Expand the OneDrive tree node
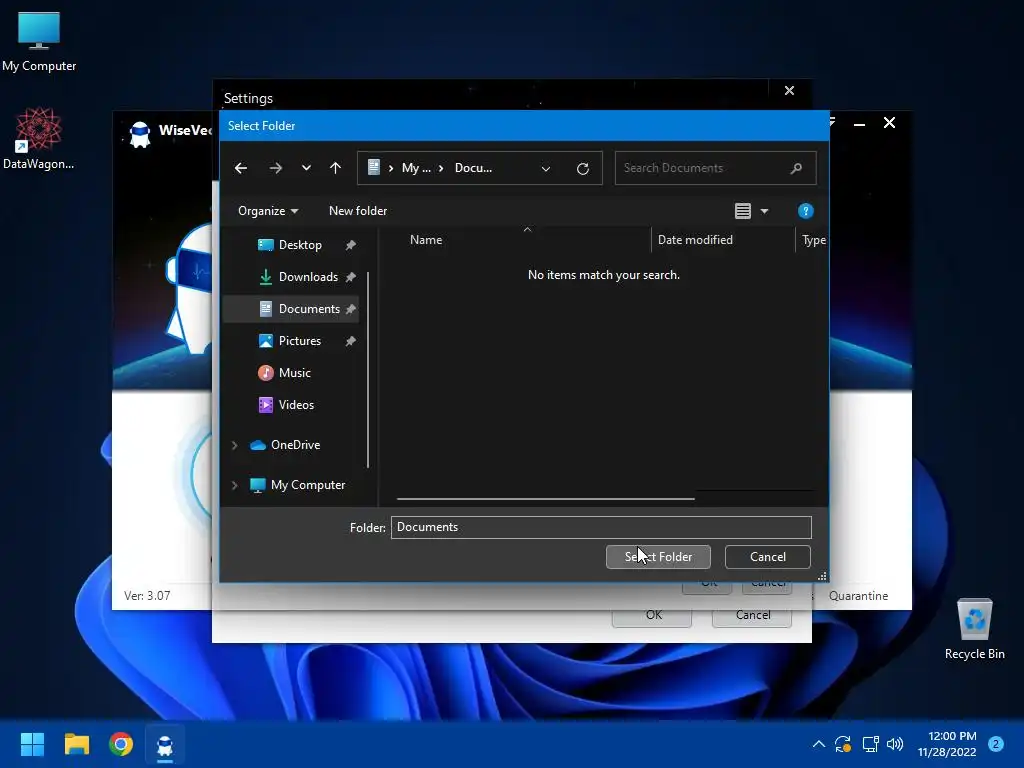The image size is (1024, 768). pos(234,445)
